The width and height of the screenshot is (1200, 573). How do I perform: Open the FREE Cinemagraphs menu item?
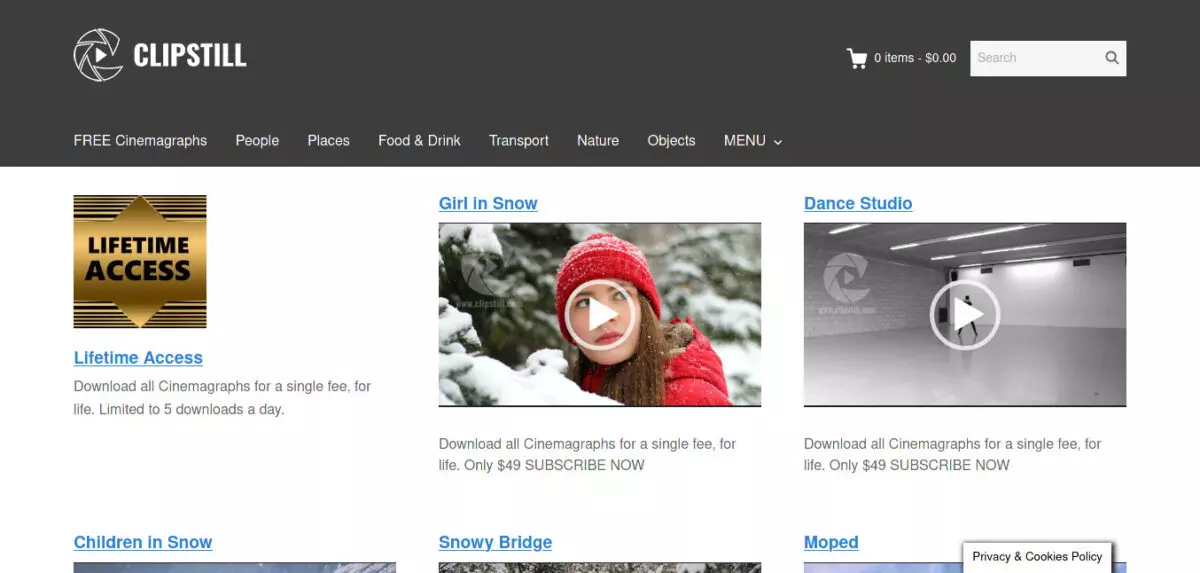140,141
